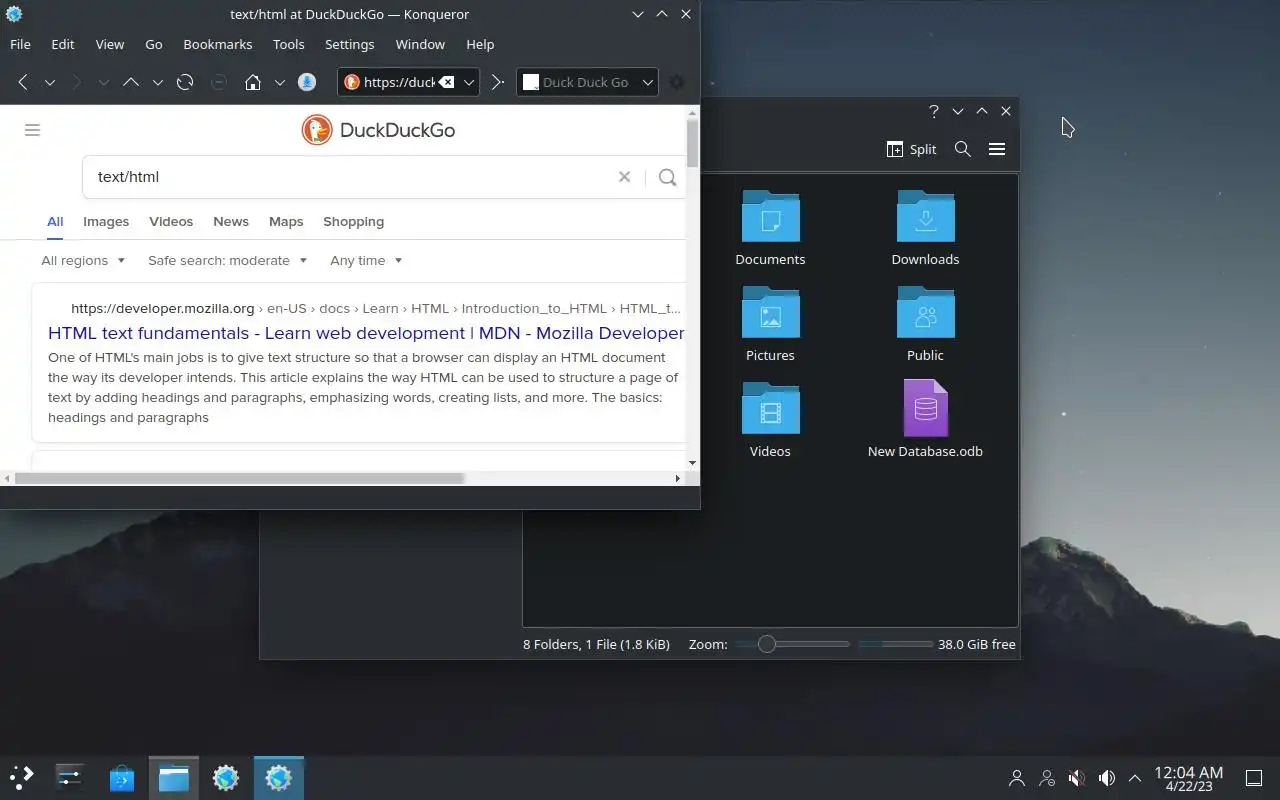Image resolution: width=1280 pixels, height=800 pixels.
Task: Open the Bookmarks menu
Action: tap(218, 44)
